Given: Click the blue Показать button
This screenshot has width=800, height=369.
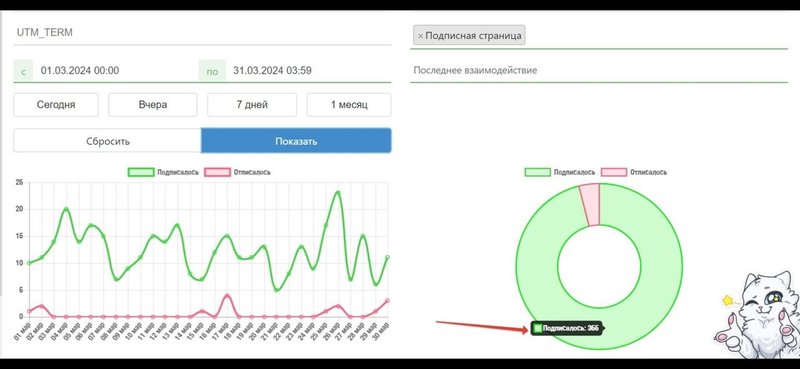Looking at the screenshot, I should tap(296, 141).
